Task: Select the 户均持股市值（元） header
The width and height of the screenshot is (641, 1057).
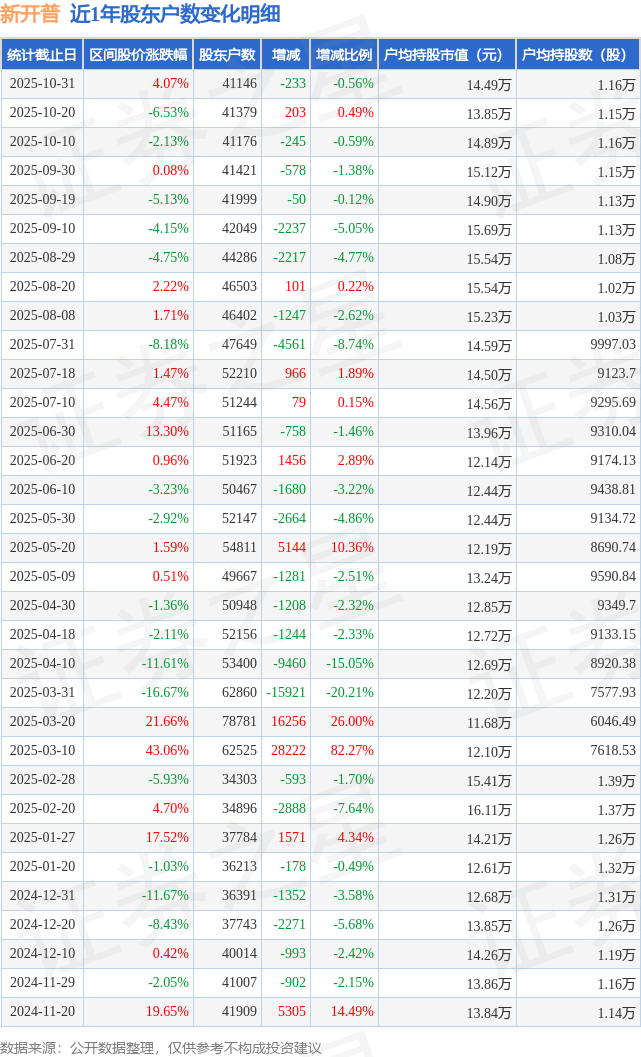Action: point(446,55)
